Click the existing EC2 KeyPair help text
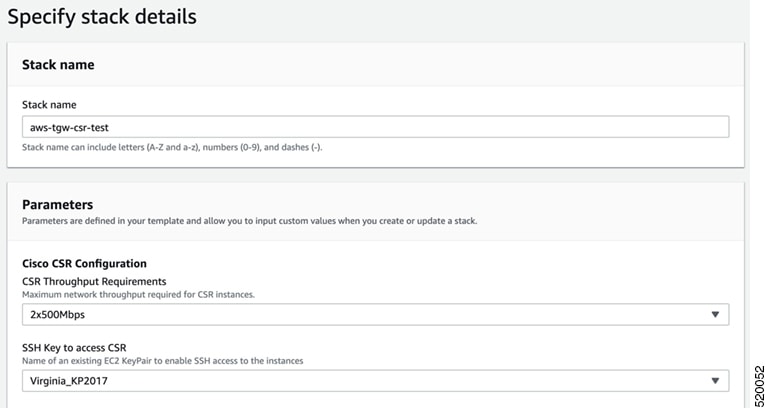The height and width of the screenshot is (408, 765). pyautogui.click(x=163, y=361)
